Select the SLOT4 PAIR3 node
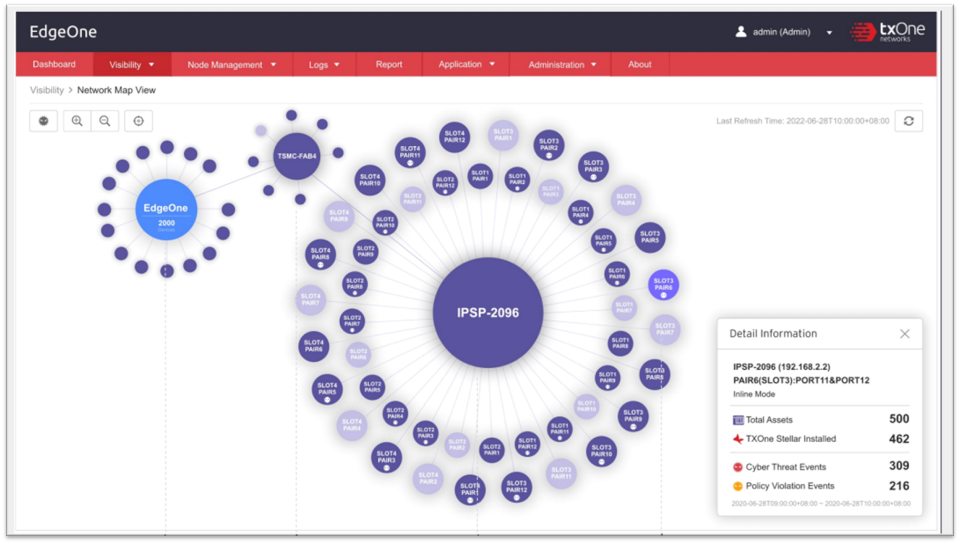Screen dimensions: 960x544 386,457
